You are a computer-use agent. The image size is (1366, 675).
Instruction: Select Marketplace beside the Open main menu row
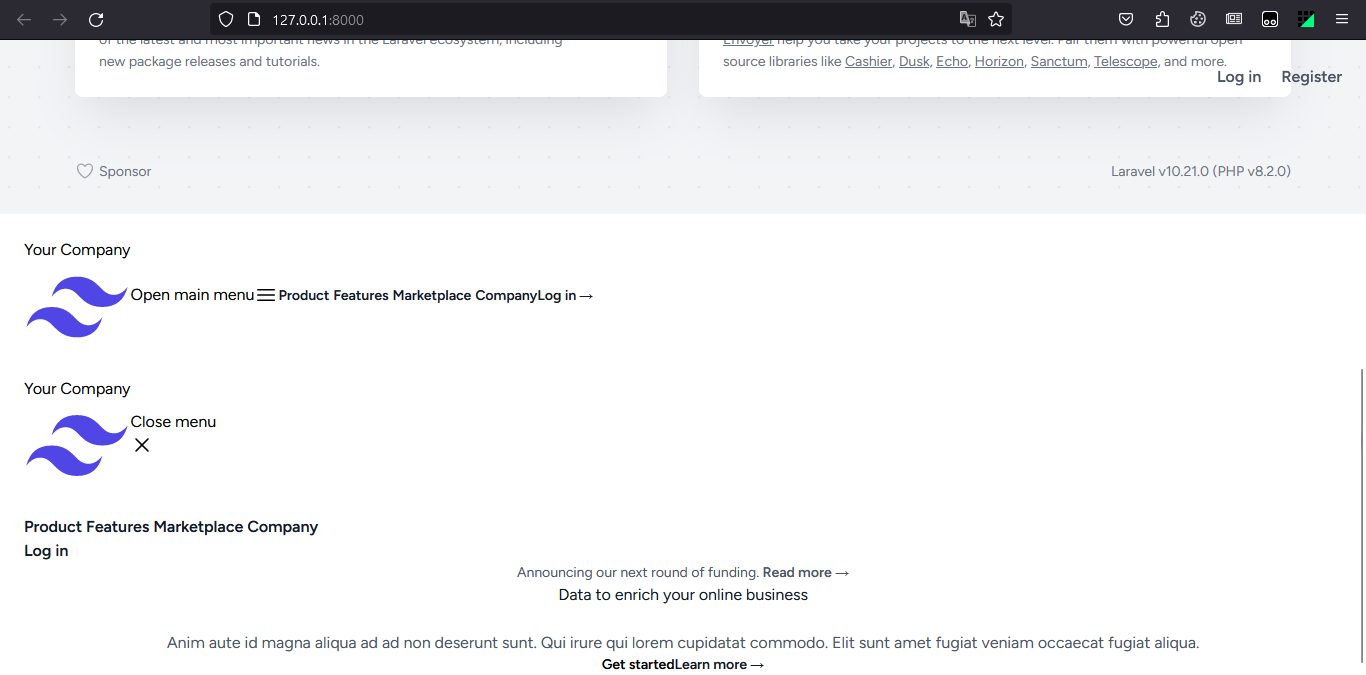click(x=432, y=296)
